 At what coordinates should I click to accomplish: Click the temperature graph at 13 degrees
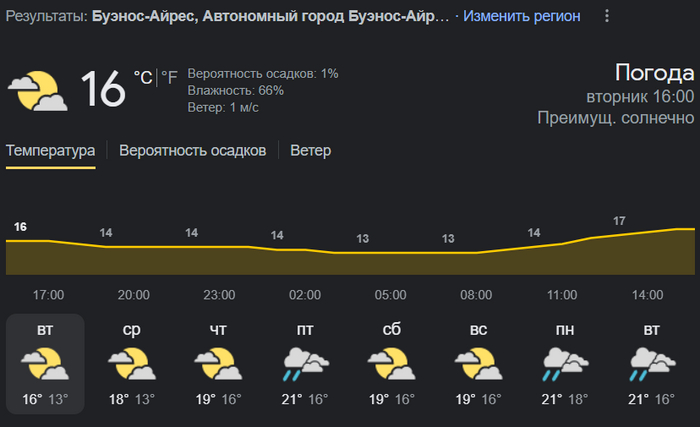(x=363, y=252)
